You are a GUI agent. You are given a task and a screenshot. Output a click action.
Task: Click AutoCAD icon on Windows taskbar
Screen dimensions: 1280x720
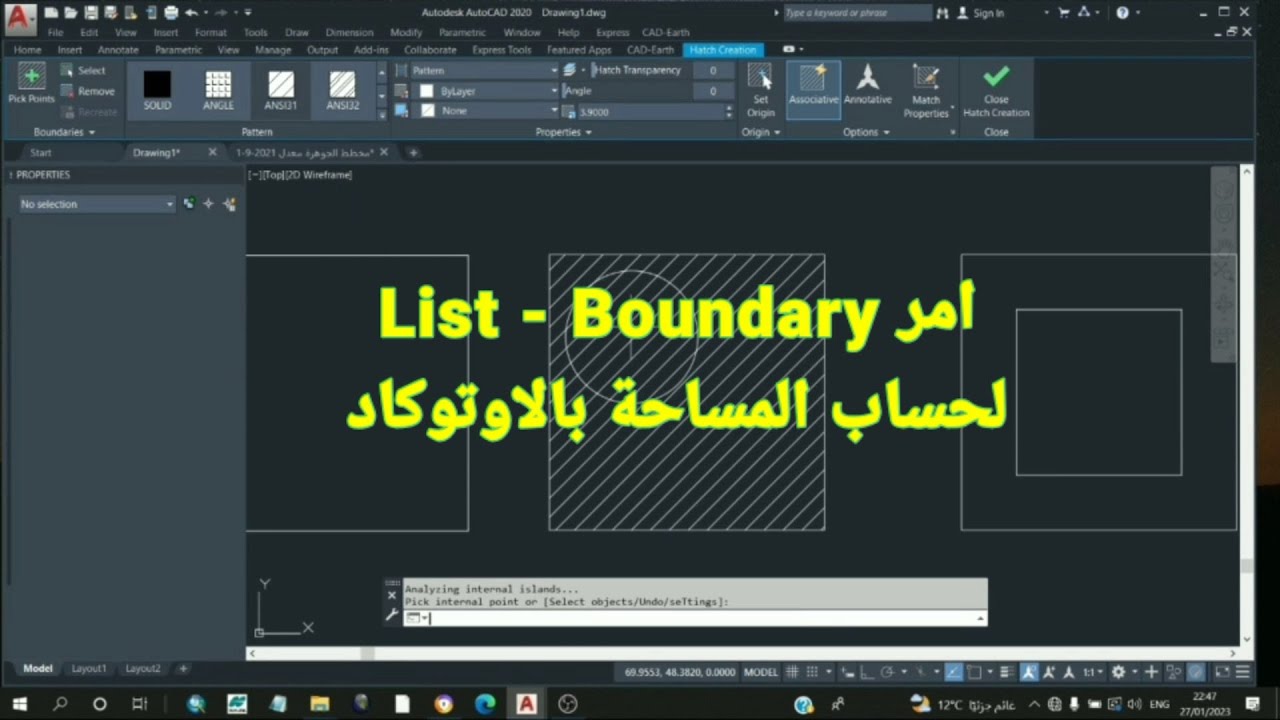(526, 704)
